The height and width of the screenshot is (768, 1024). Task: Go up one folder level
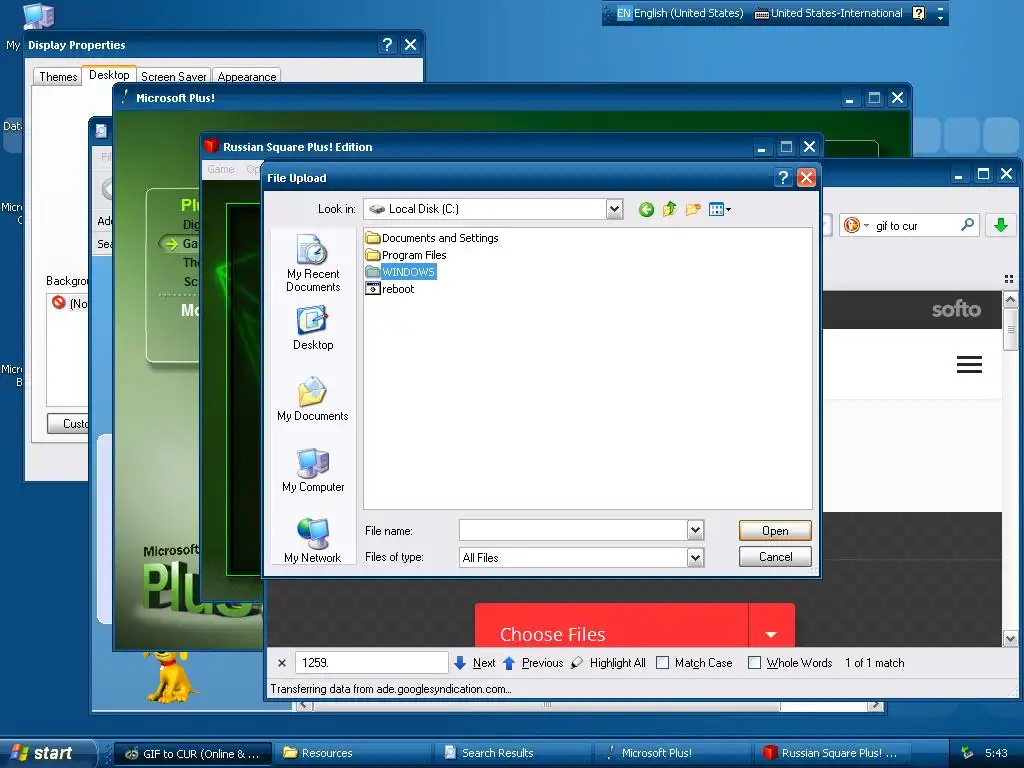669,210
